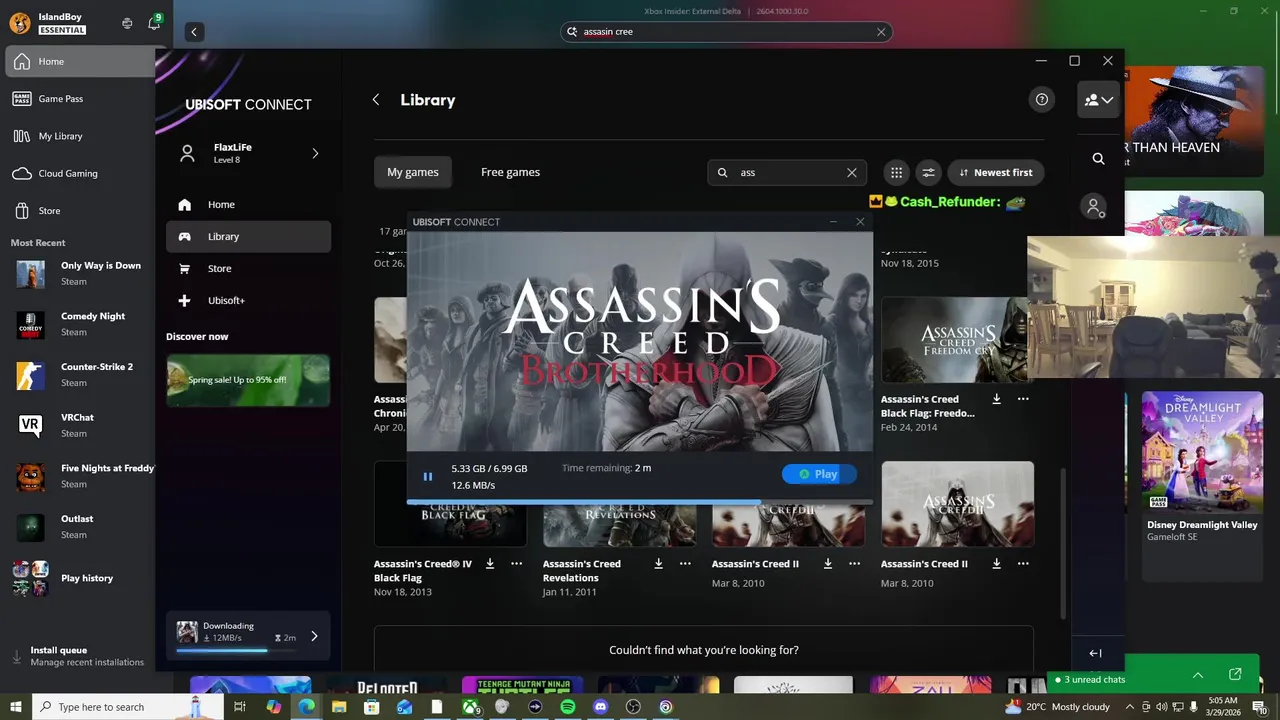The width and height of the screenshot is (1280, 720).
Task: Open the add friend icon in Ubisoft sidebar
Action: tap(1095, 207)
